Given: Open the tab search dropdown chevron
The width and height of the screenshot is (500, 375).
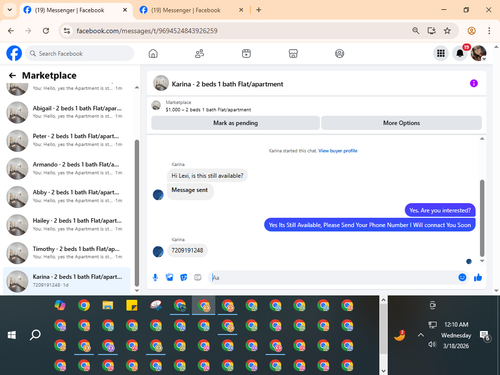Looking at the screenshot, I should pos(10,10).
